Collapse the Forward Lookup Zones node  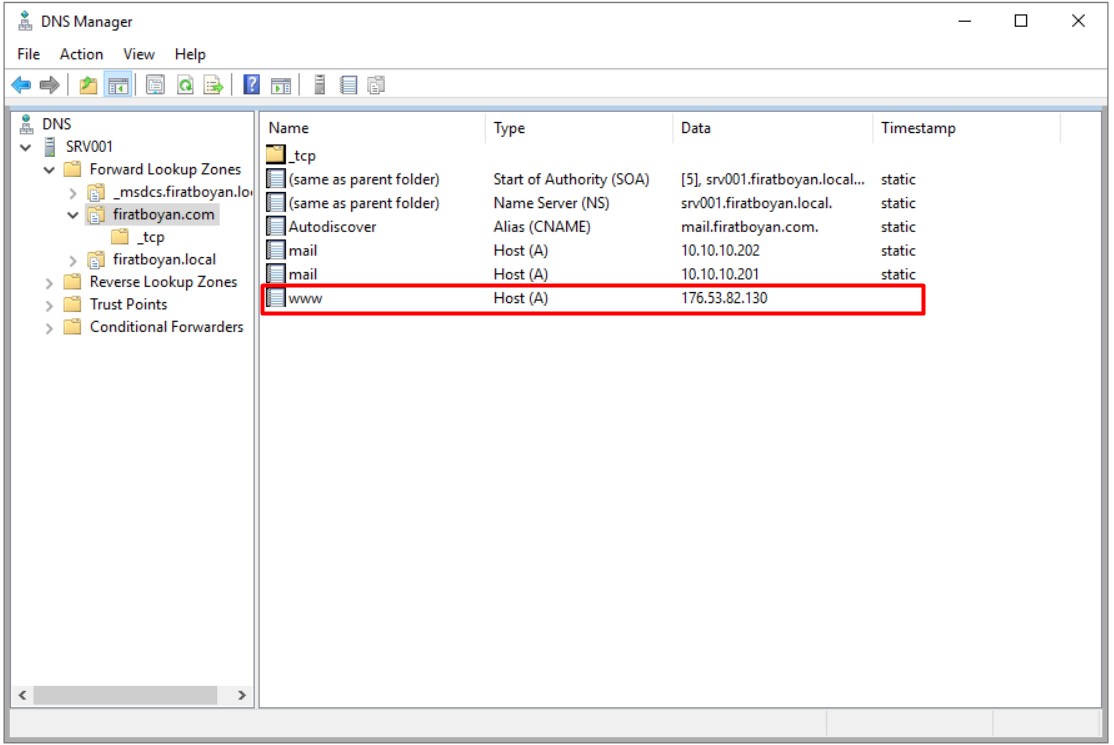(49, 170)
